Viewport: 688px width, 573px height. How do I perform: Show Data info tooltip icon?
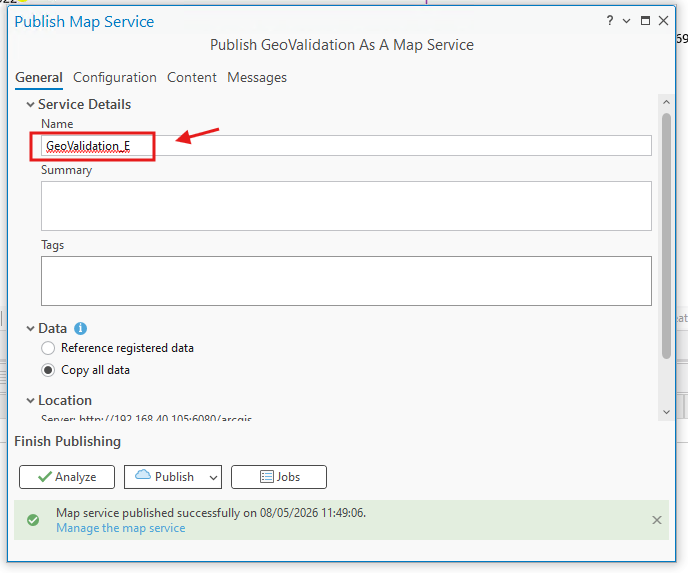pos(80,328)
